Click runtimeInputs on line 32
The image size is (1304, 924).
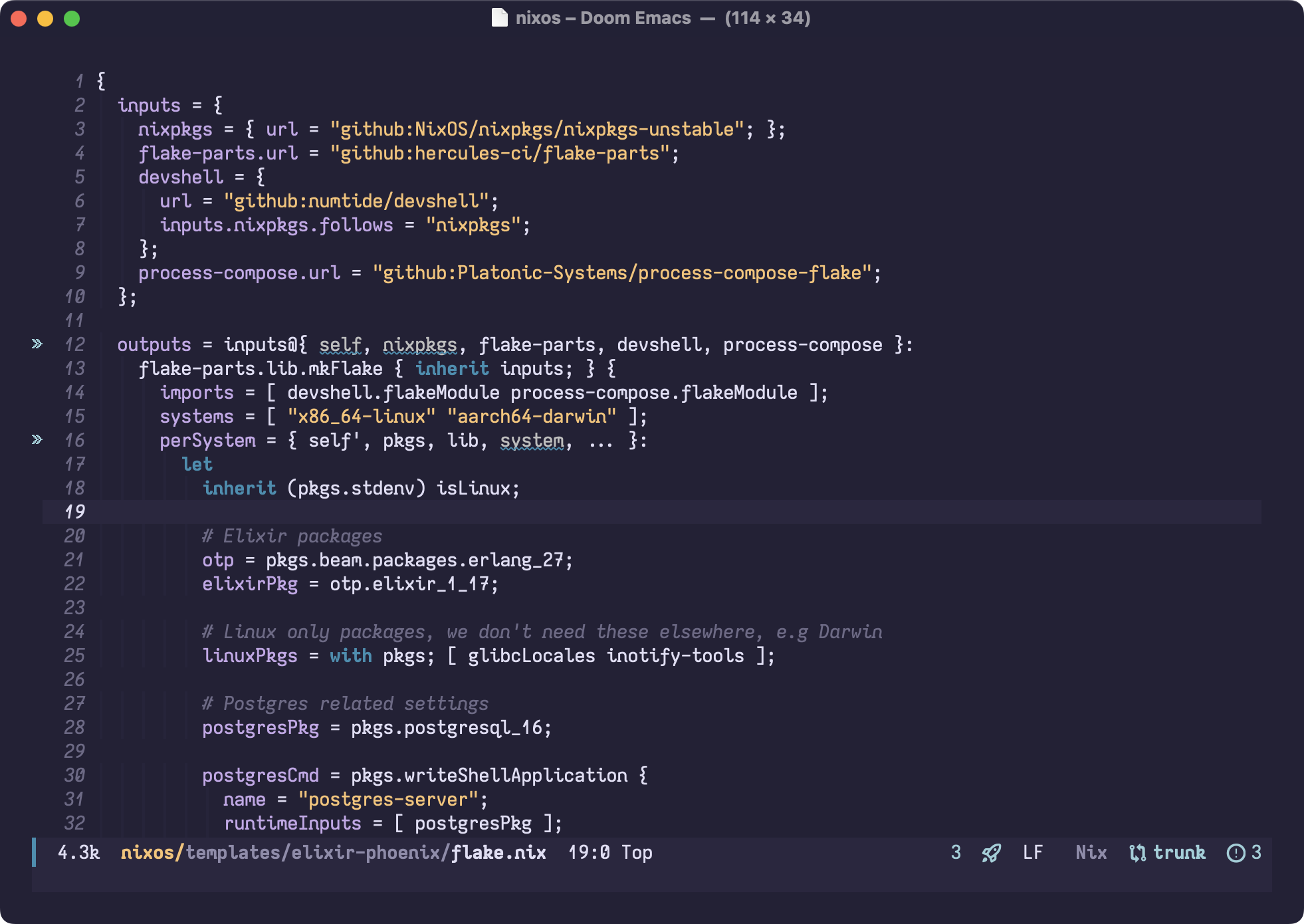click(x=292, y=823)
